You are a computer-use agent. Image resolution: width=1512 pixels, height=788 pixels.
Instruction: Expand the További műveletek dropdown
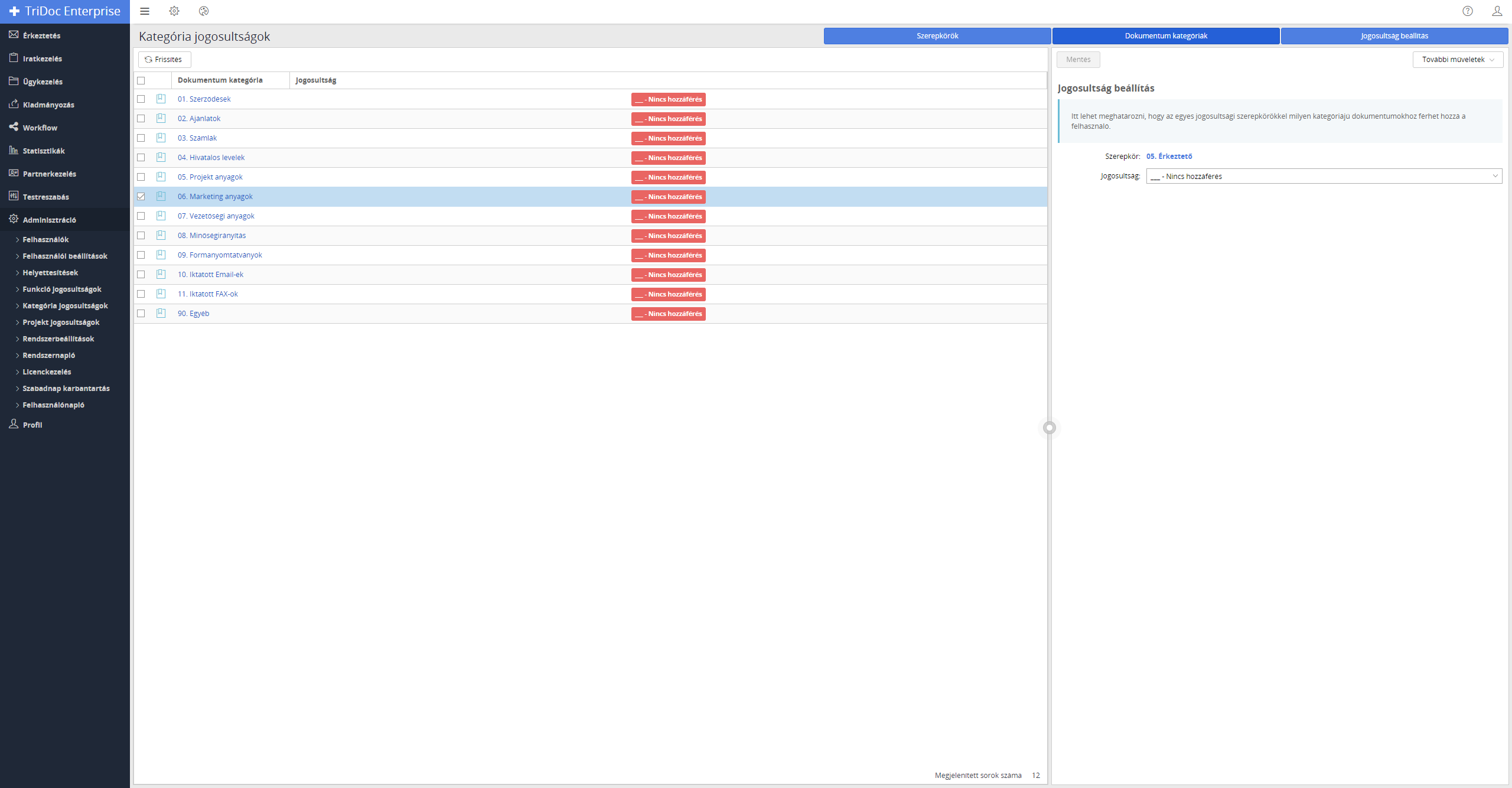(1458, 60)
